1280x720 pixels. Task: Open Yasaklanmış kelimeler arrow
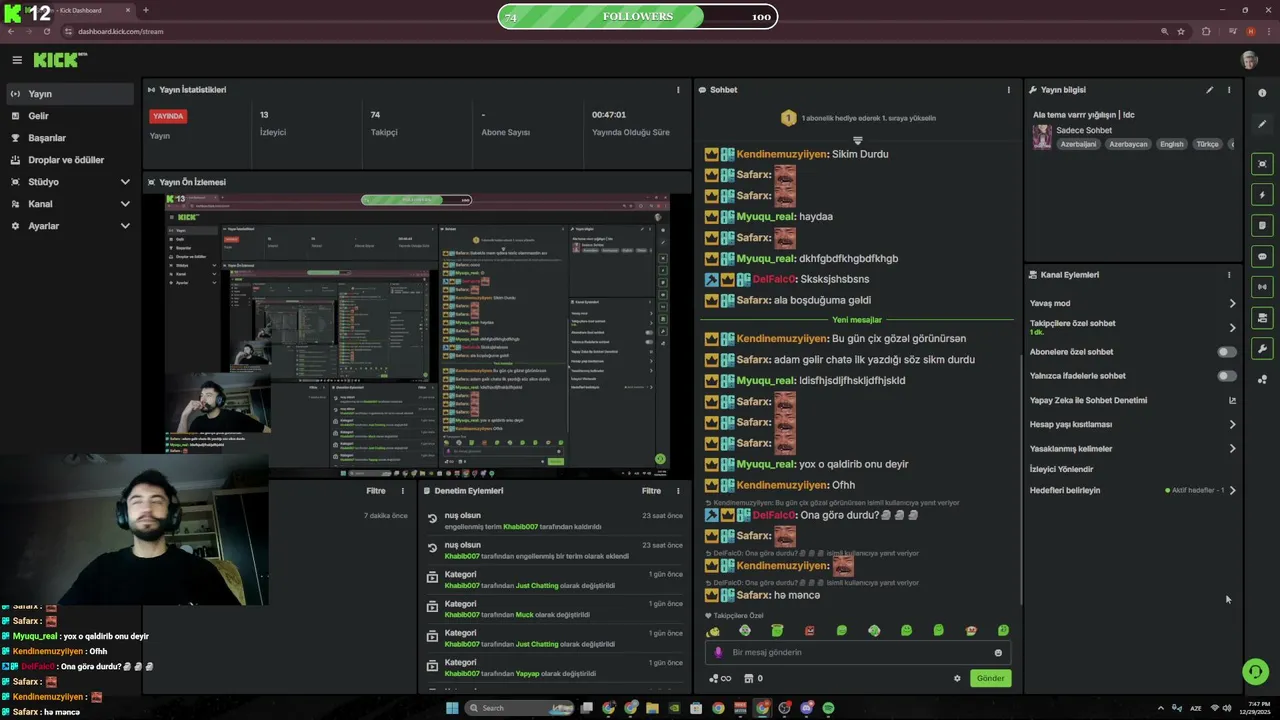tap(1232, 448)
